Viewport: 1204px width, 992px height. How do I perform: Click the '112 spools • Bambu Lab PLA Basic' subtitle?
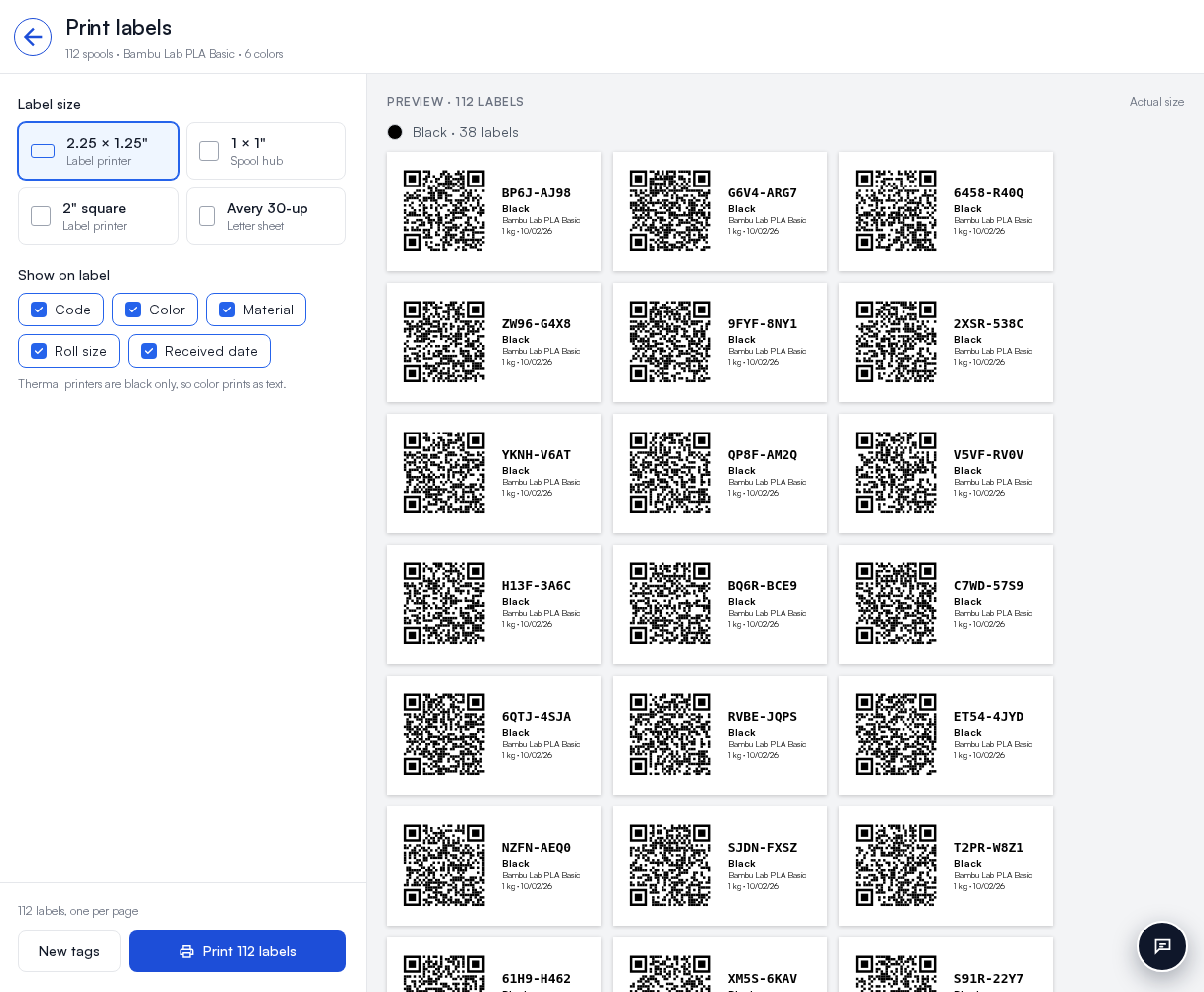(175, 54)
